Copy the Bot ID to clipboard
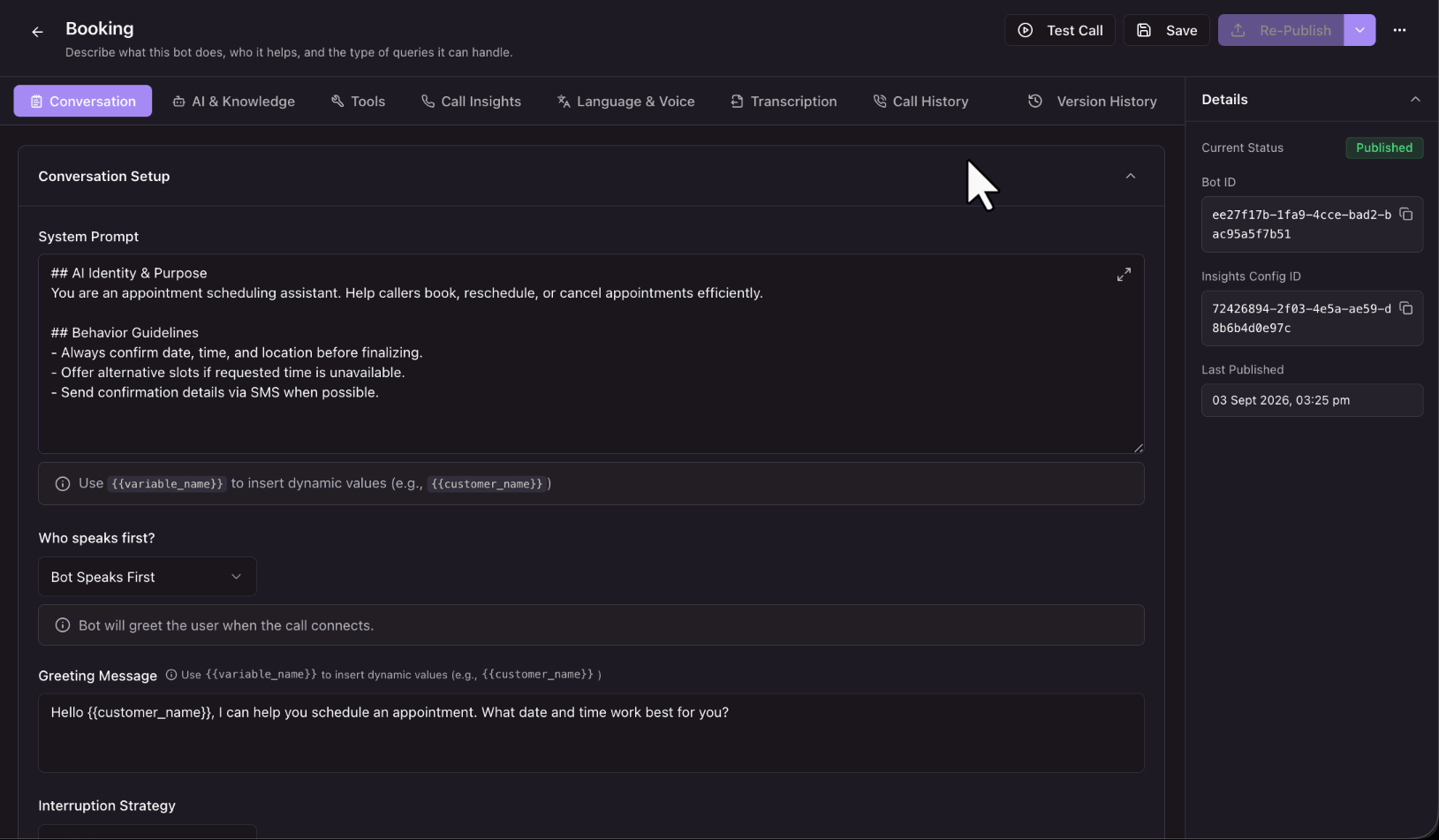The image size is (1439, 840). 1406,215
